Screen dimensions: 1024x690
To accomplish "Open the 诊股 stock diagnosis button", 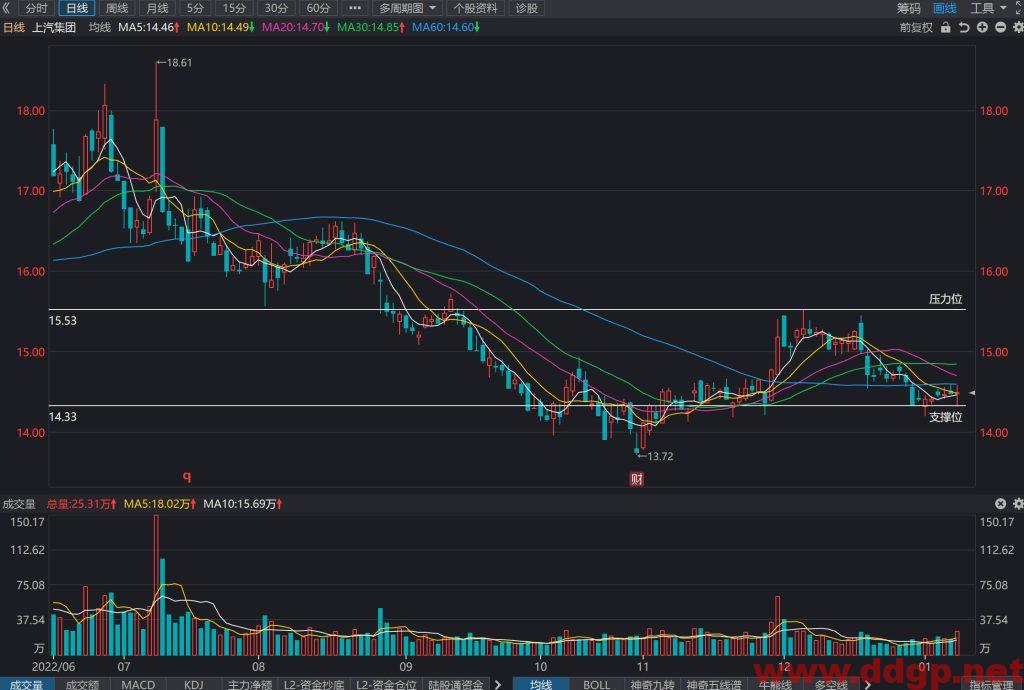I will [x=526, y=8].
